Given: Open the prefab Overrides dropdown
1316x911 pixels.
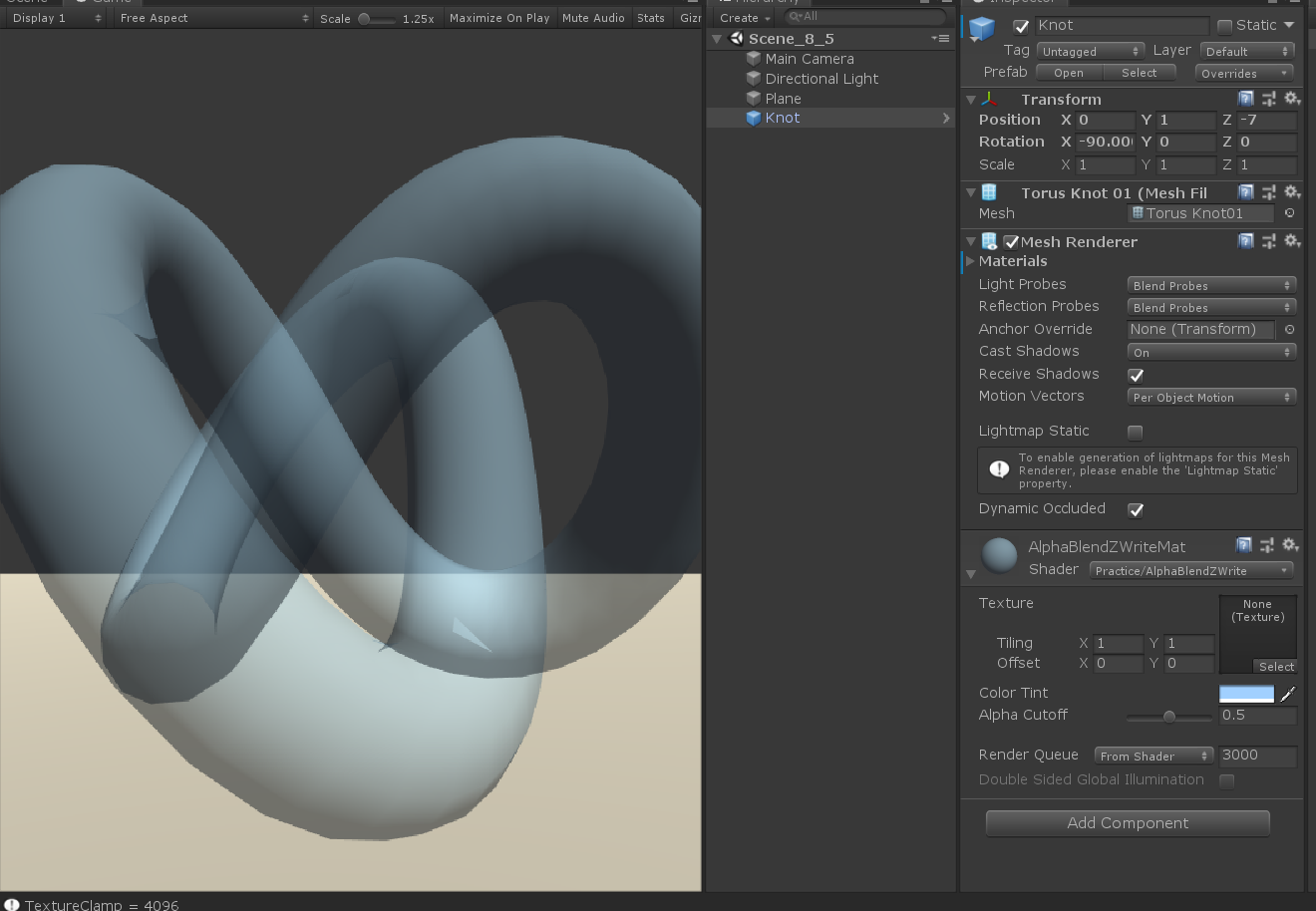Looking at the screenshot, I should [1244, 73].
